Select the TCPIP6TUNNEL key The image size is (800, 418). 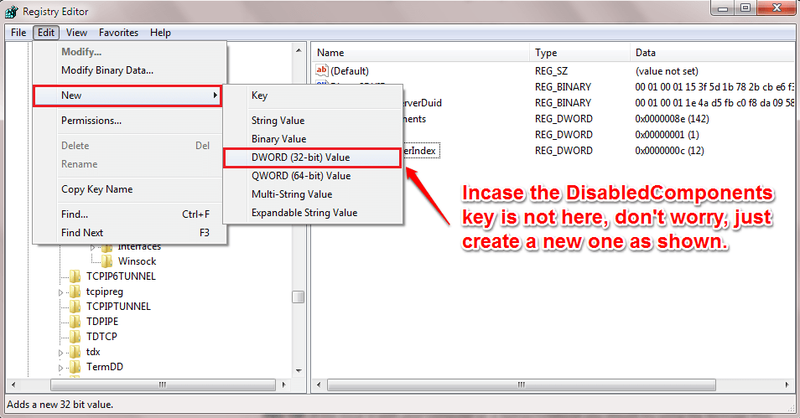[121, 277]
